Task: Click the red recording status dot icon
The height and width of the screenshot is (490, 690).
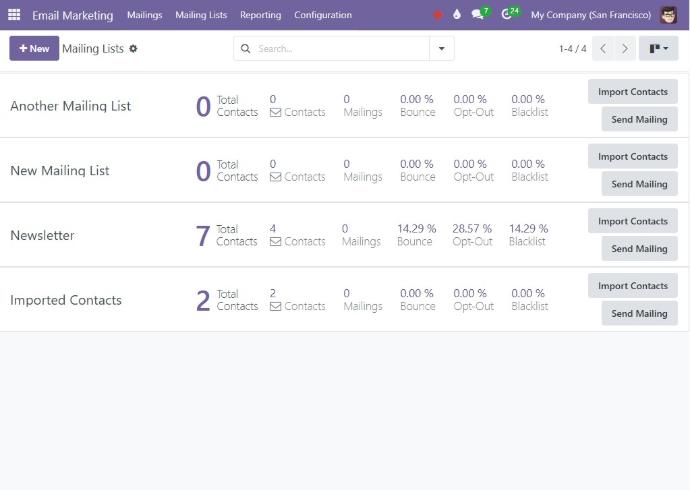Action: (438, 15)
